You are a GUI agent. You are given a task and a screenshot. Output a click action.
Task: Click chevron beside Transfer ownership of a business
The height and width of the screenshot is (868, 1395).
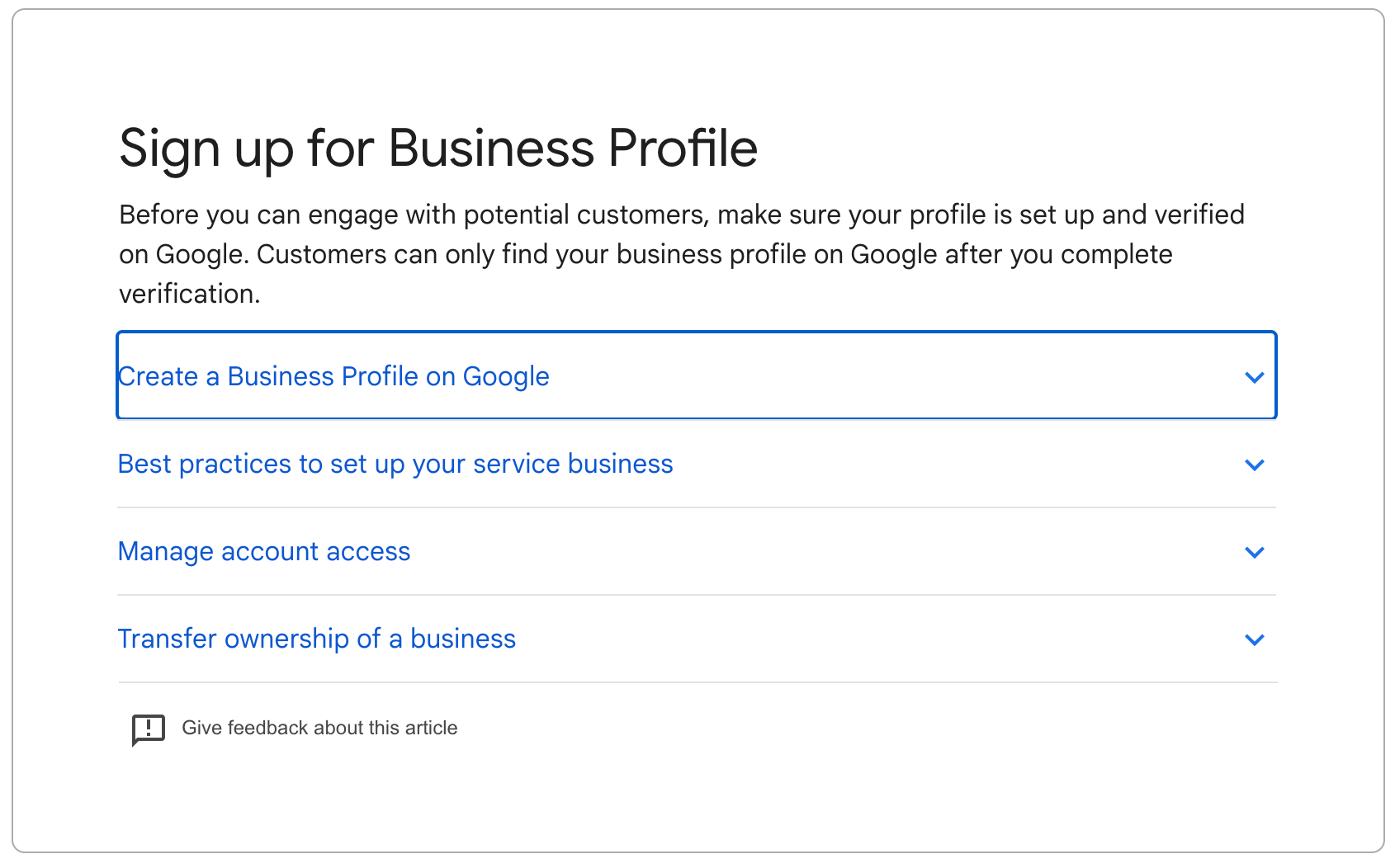pyautogui.click(x=1254, y=640)
